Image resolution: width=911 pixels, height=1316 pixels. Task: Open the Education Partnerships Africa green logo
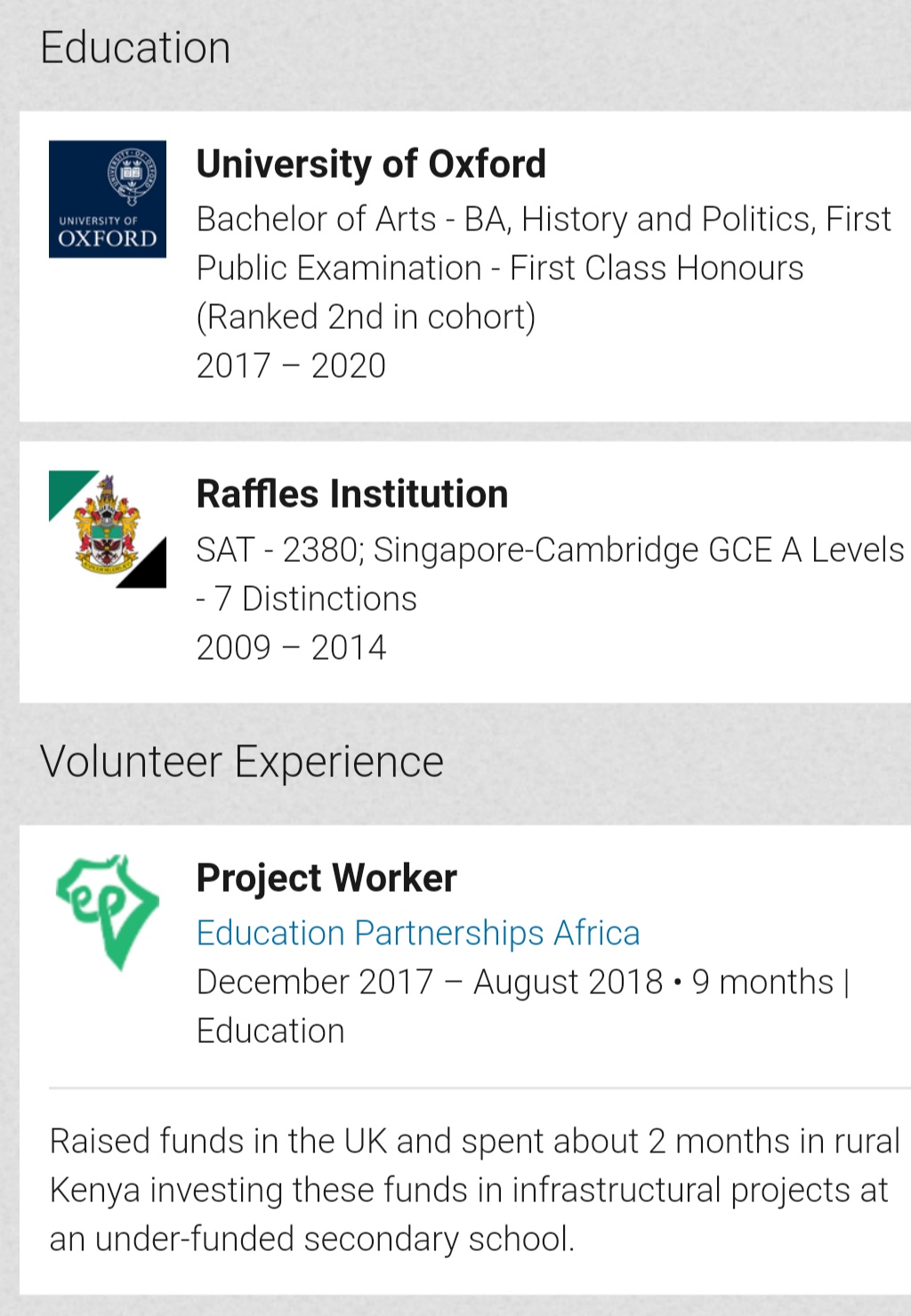click(108, 912)
